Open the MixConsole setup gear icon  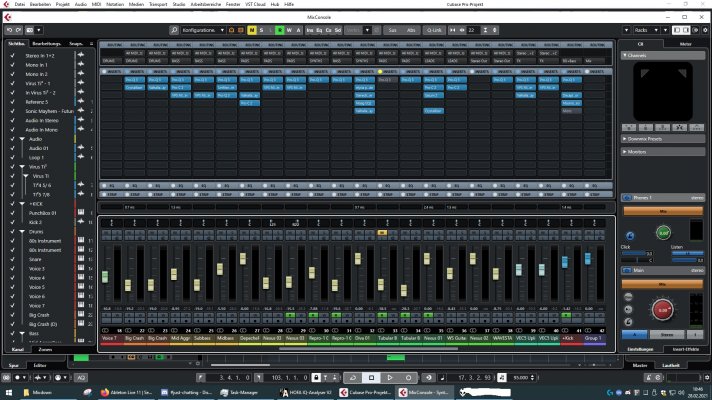click(705, 30)
